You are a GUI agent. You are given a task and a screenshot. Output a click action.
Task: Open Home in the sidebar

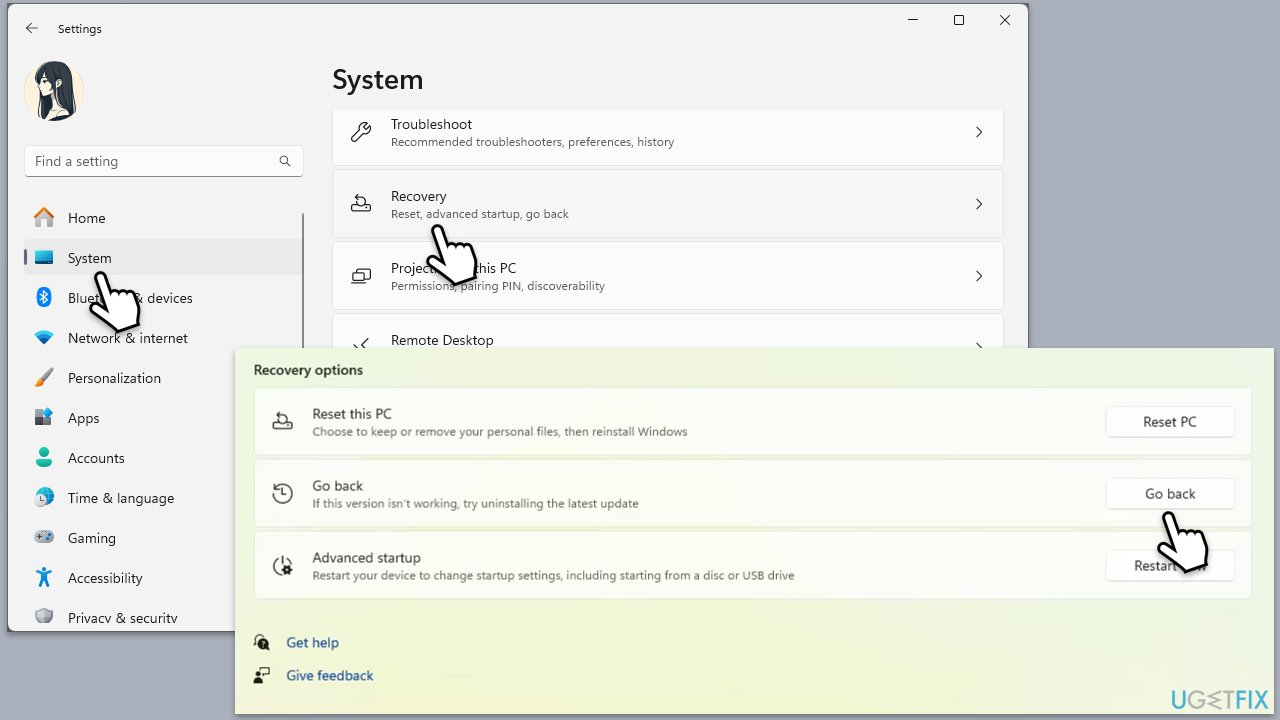coord(164,218)
